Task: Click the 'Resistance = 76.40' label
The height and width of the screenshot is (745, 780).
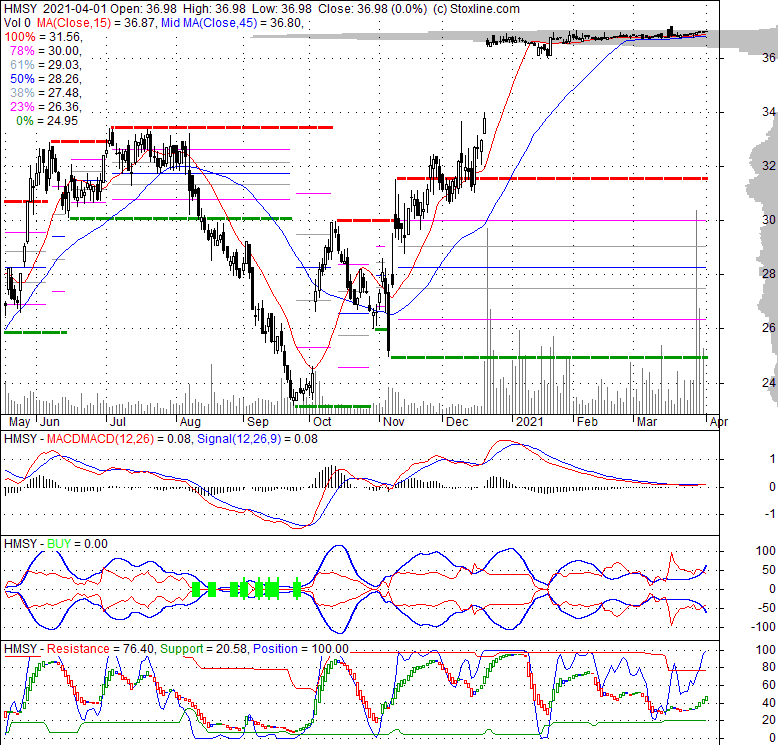Action: coord(101,649)
